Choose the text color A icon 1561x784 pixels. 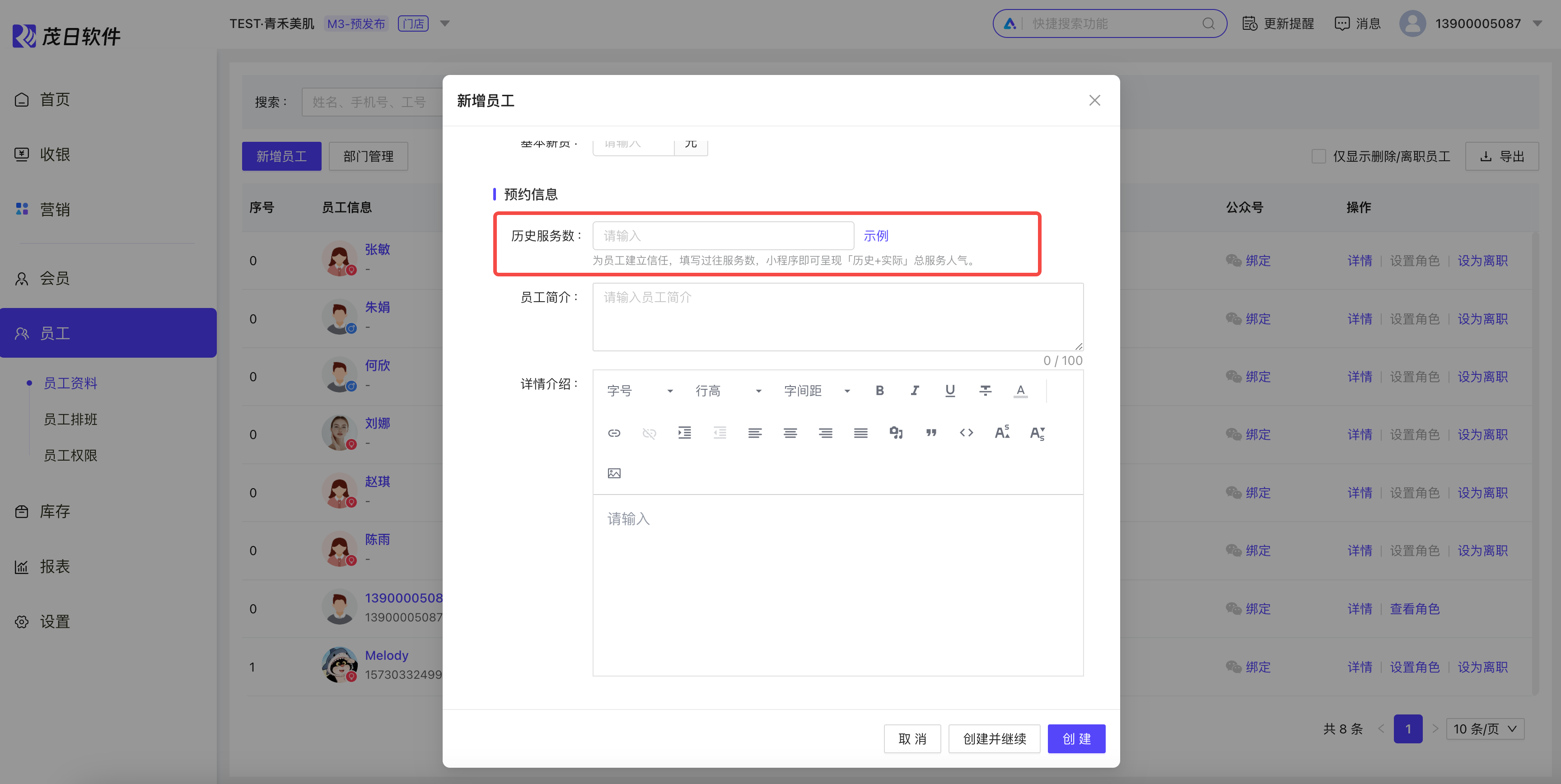[x=1020, y=391]
